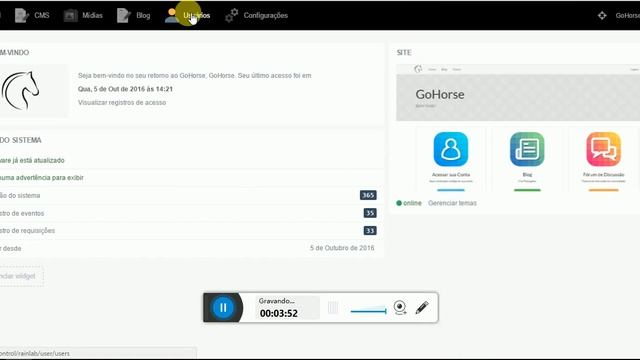Viewport: 640px width, 360px height.
Task: Open the Usuários menu item
Action: (x=188, y=16)
